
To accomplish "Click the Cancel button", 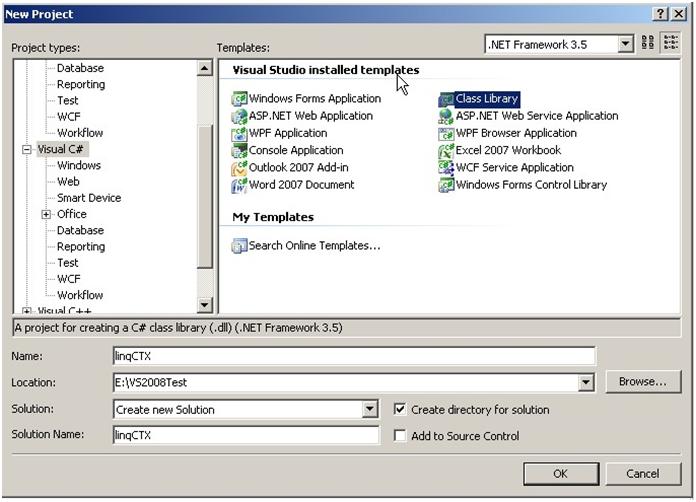I will [642, 474].
